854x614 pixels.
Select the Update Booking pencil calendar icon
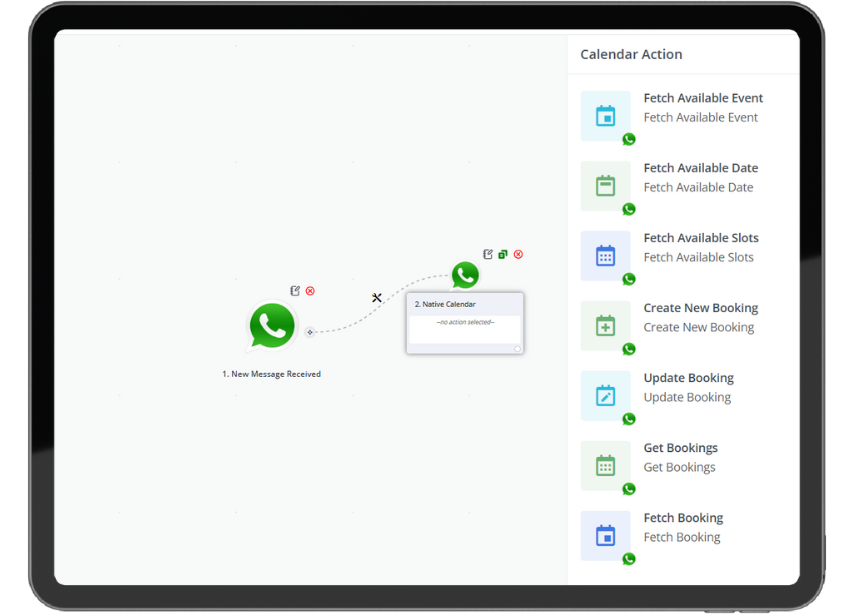605,396
